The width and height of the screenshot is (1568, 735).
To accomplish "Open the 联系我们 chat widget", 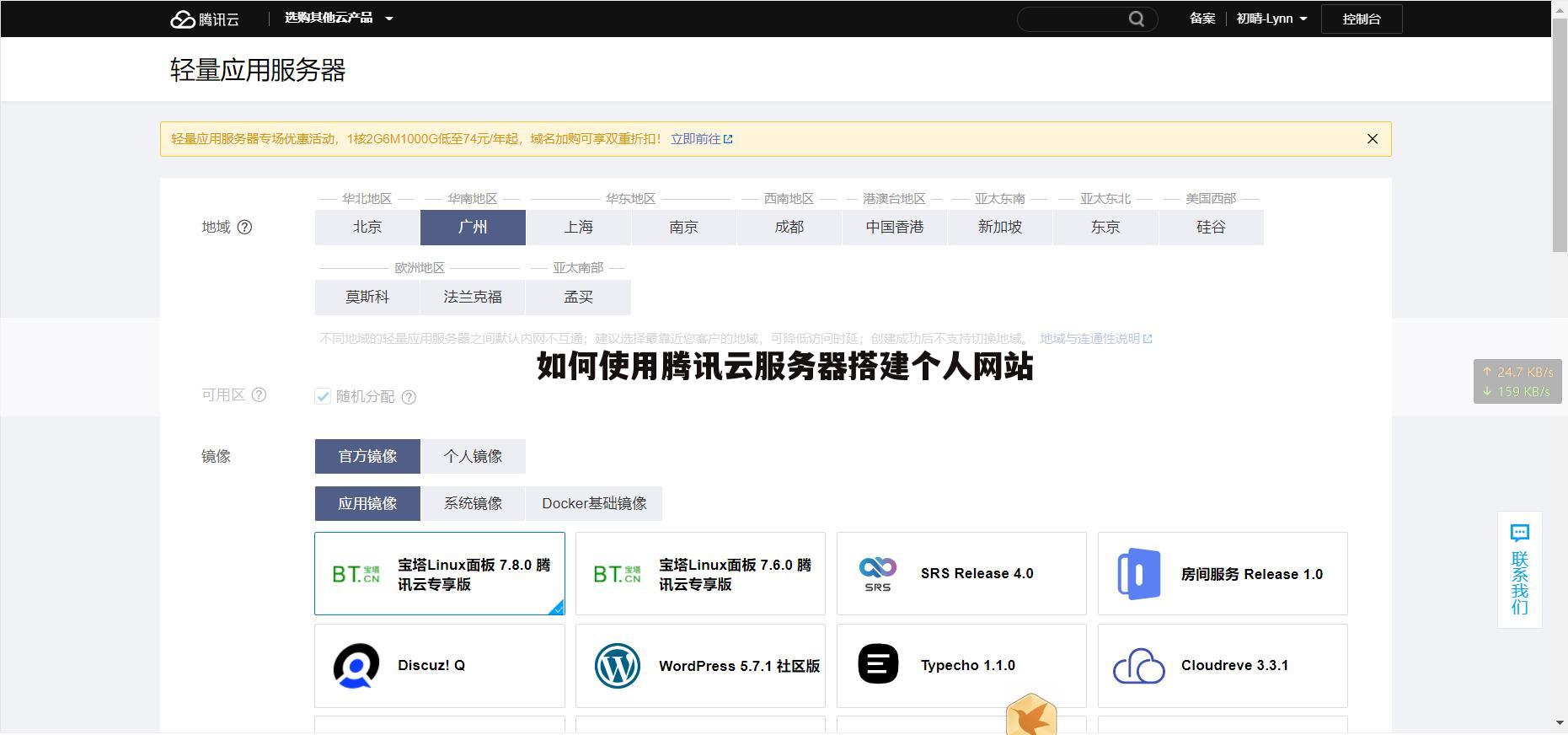I will click(1519, 570).
